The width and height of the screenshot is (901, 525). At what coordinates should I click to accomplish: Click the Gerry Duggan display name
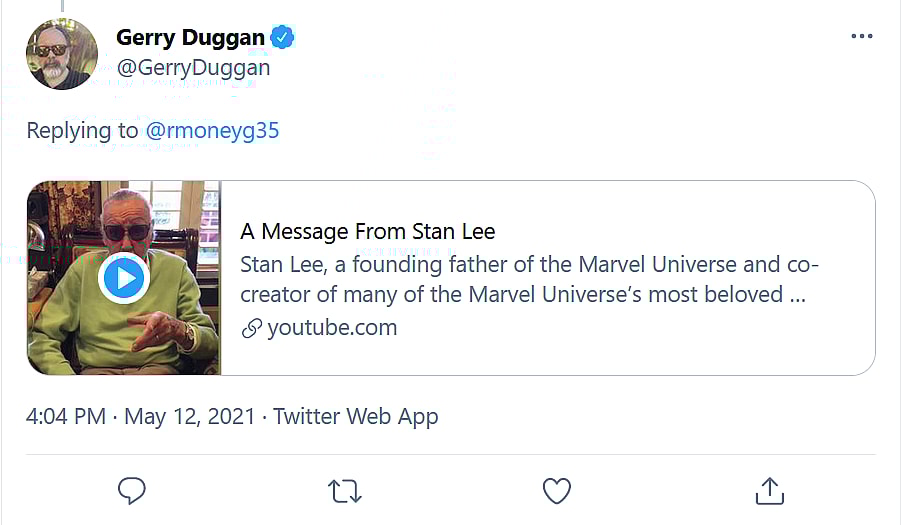click(x=190, y=38)
